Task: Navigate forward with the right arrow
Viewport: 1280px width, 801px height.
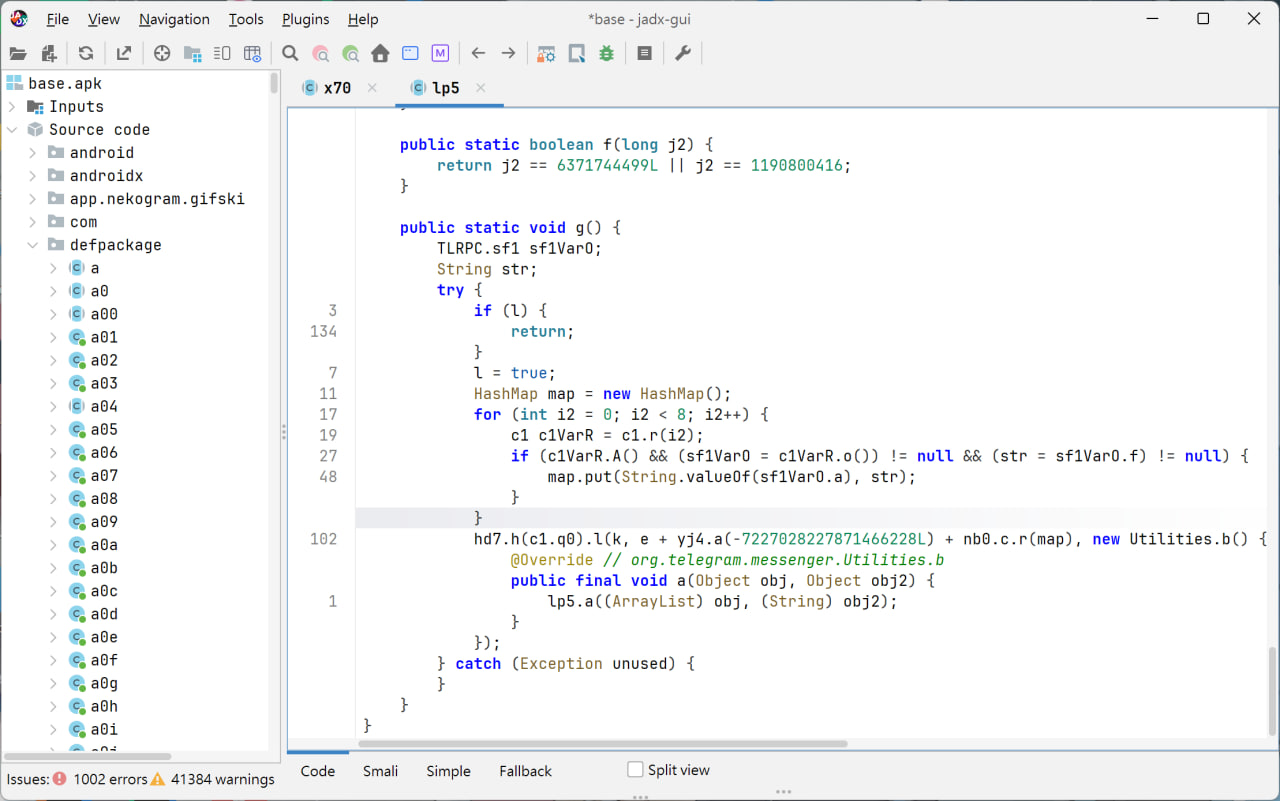Action: [508, 54]
